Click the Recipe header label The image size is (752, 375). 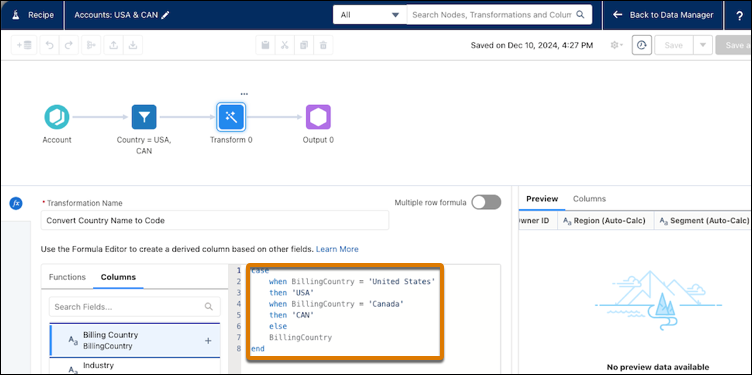tap(41, 15)
